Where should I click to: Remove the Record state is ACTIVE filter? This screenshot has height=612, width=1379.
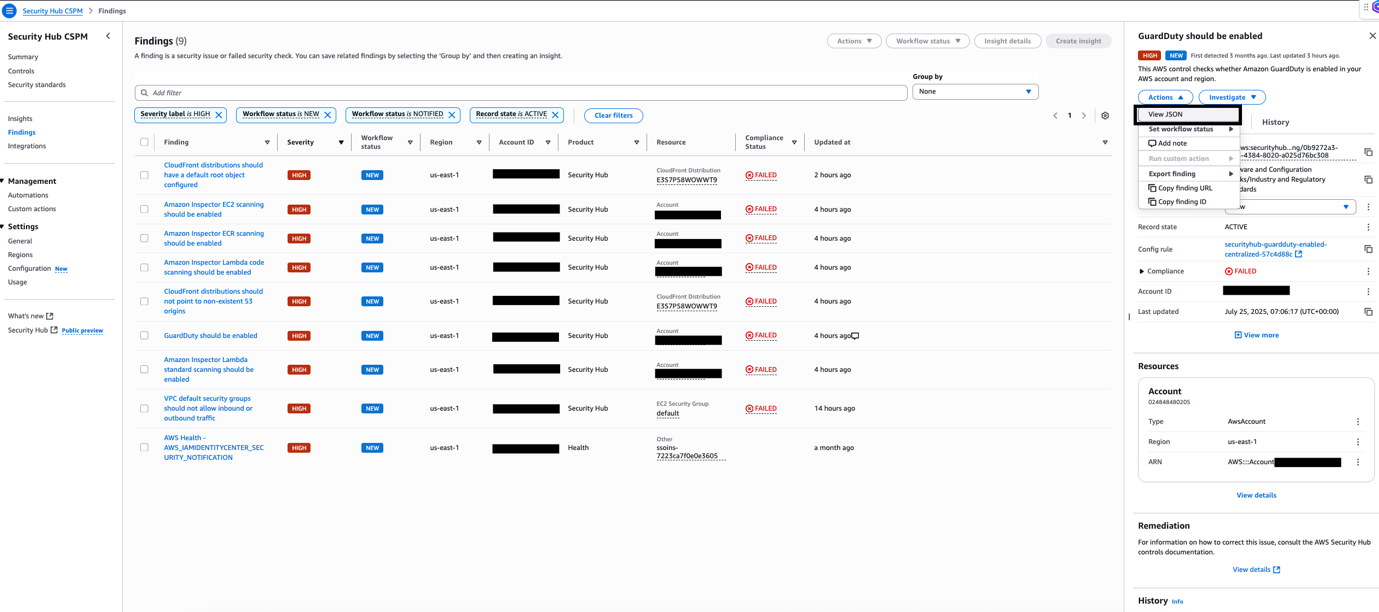pyautogui.click(x=556, y=115)
